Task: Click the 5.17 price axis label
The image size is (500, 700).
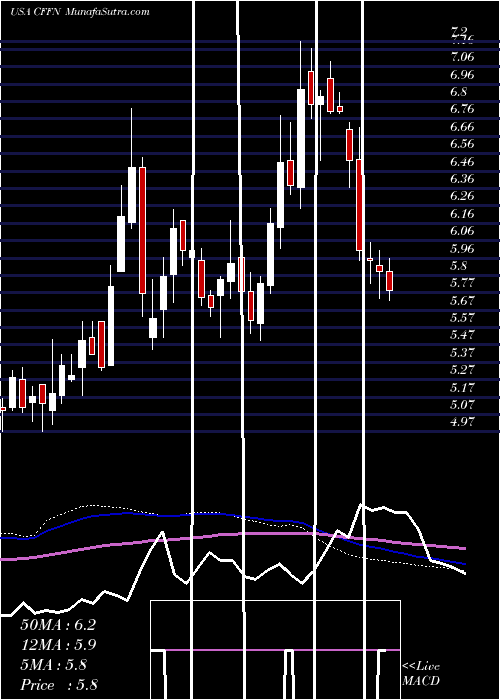Action: pyautogui.click(x=462, y=388)
